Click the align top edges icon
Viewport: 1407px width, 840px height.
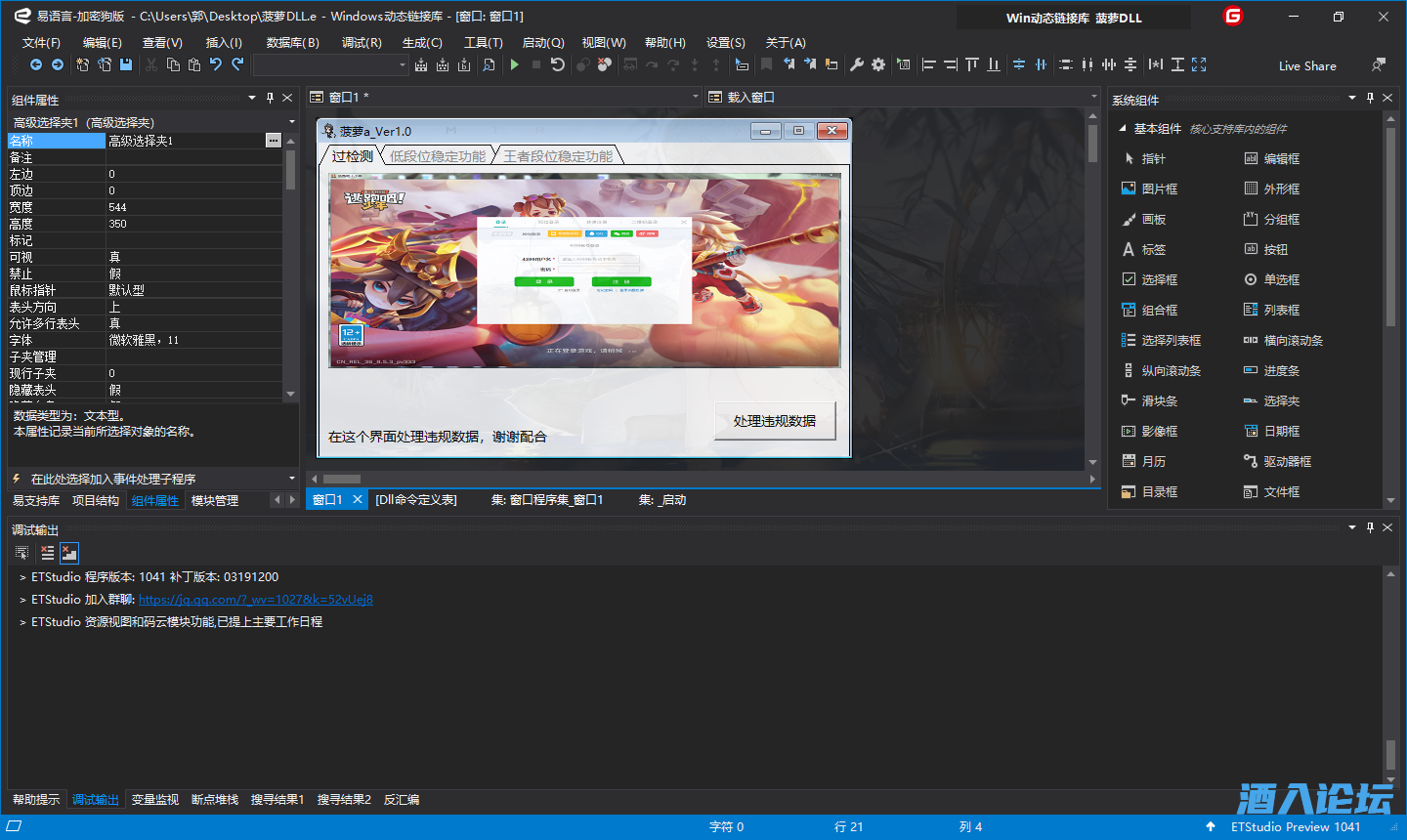pyautogui.click(x=971, y=64)
